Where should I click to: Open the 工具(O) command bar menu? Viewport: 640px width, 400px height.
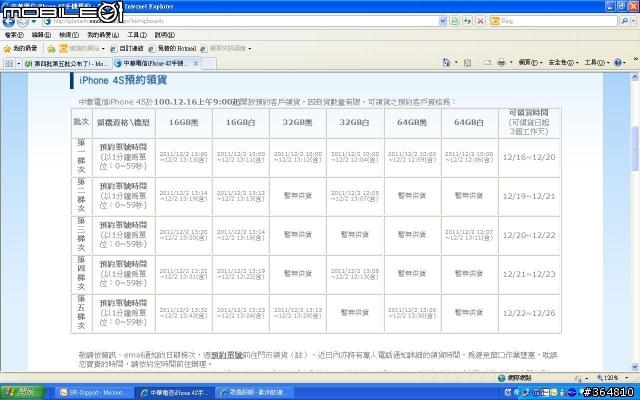596,62
